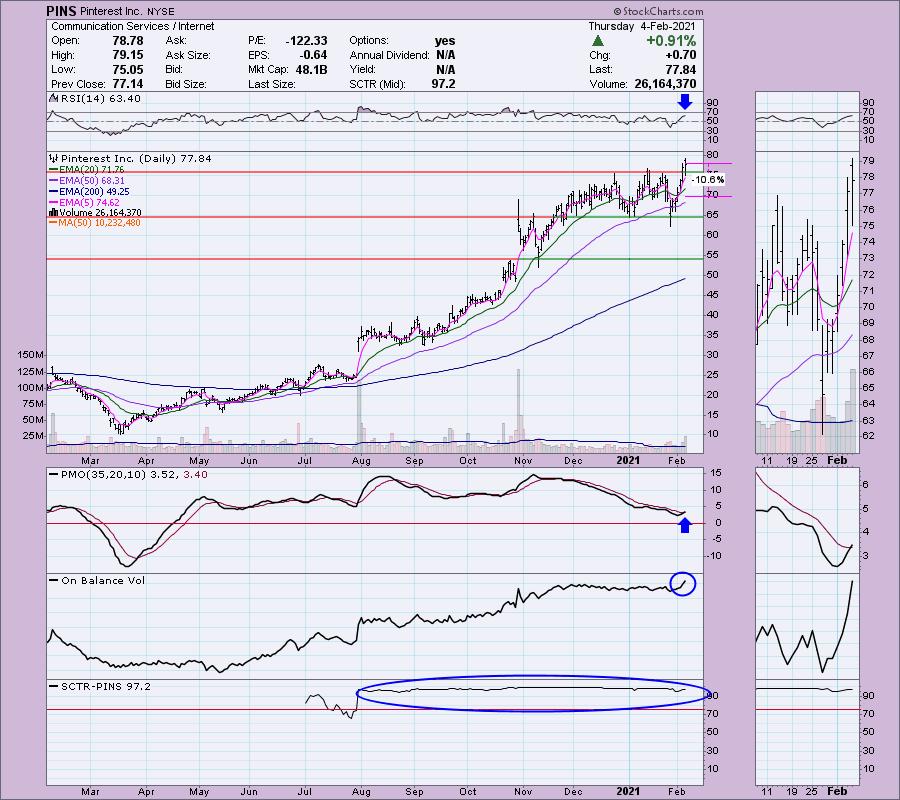The height and width of the screenshot is (800, 900).
Task: Select the EMA(50) 68.31 legend entry
Action: pyautogui.click(x=86, y=181)
